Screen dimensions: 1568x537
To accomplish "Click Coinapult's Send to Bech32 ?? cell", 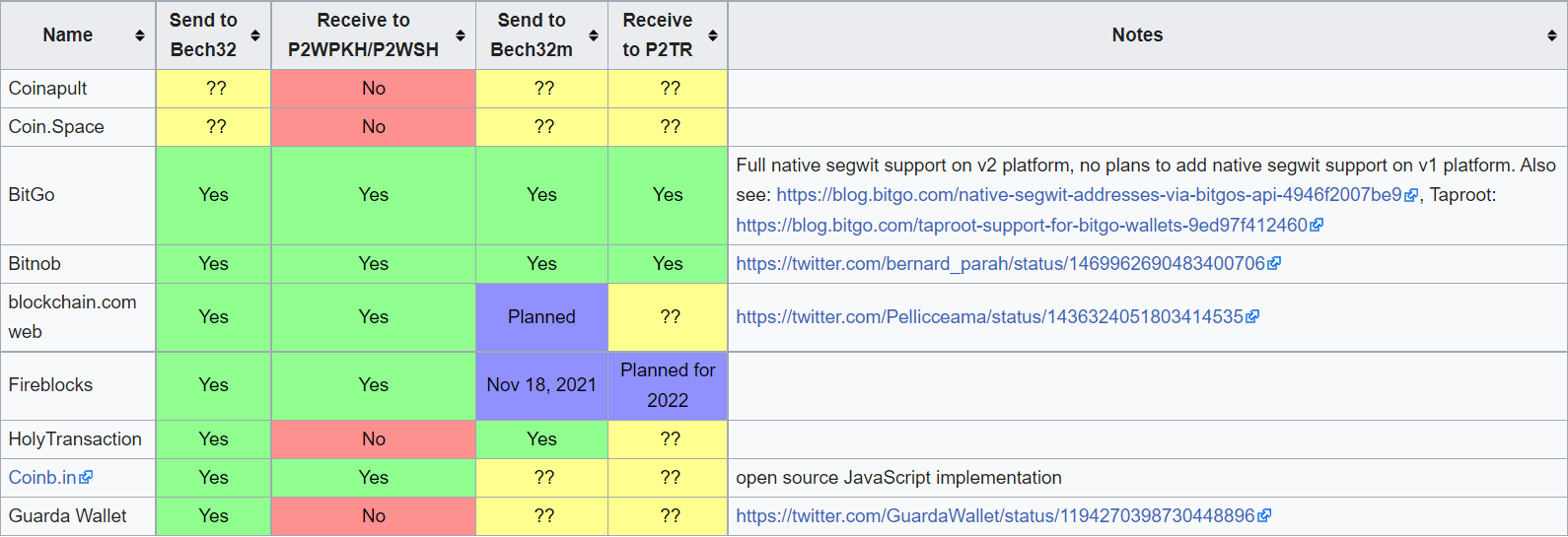I will pos(214,89).
